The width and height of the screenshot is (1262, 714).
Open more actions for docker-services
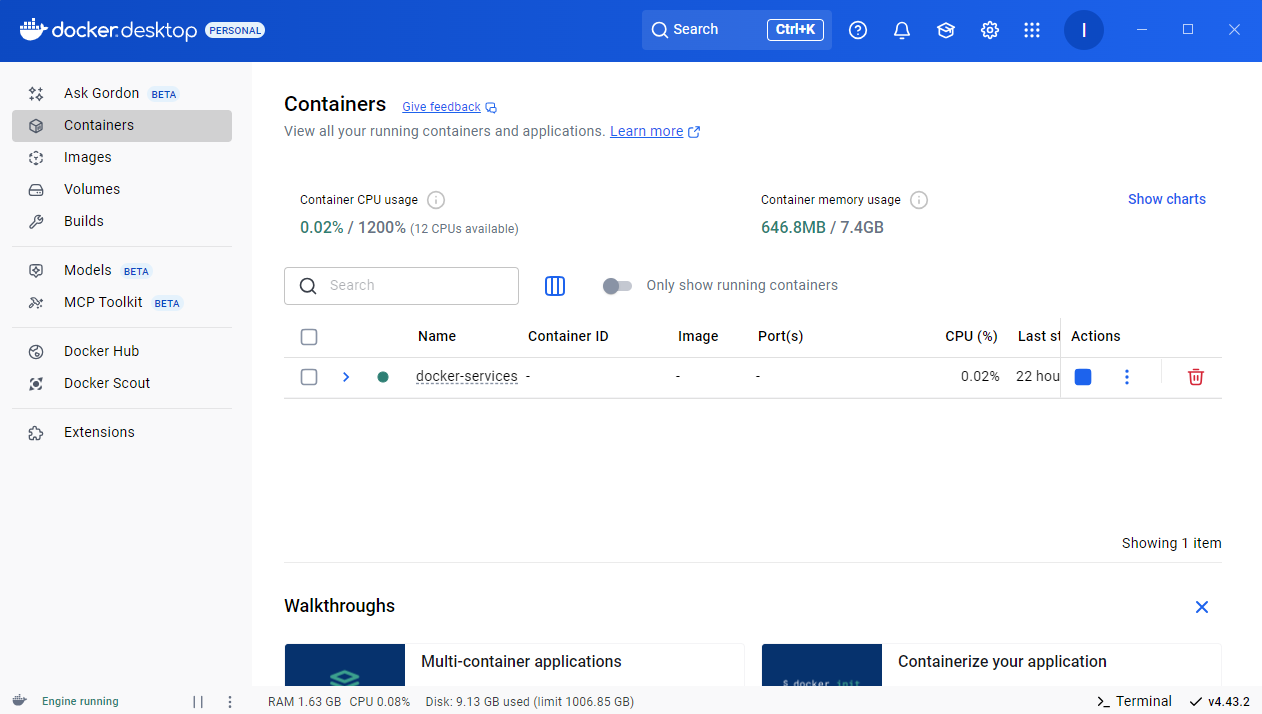(1127, 377)
